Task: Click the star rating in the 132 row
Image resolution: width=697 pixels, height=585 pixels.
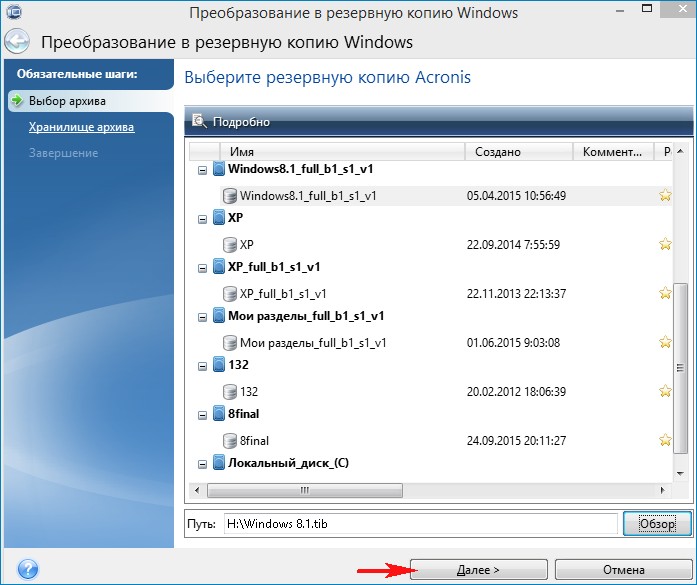Action: (665, 391)
